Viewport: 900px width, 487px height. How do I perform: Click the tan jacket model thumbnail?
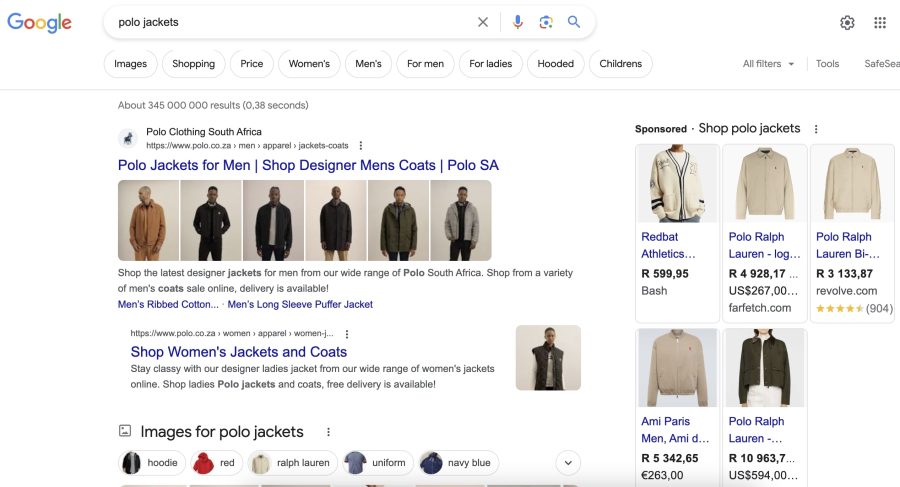(x=149, y=221)
